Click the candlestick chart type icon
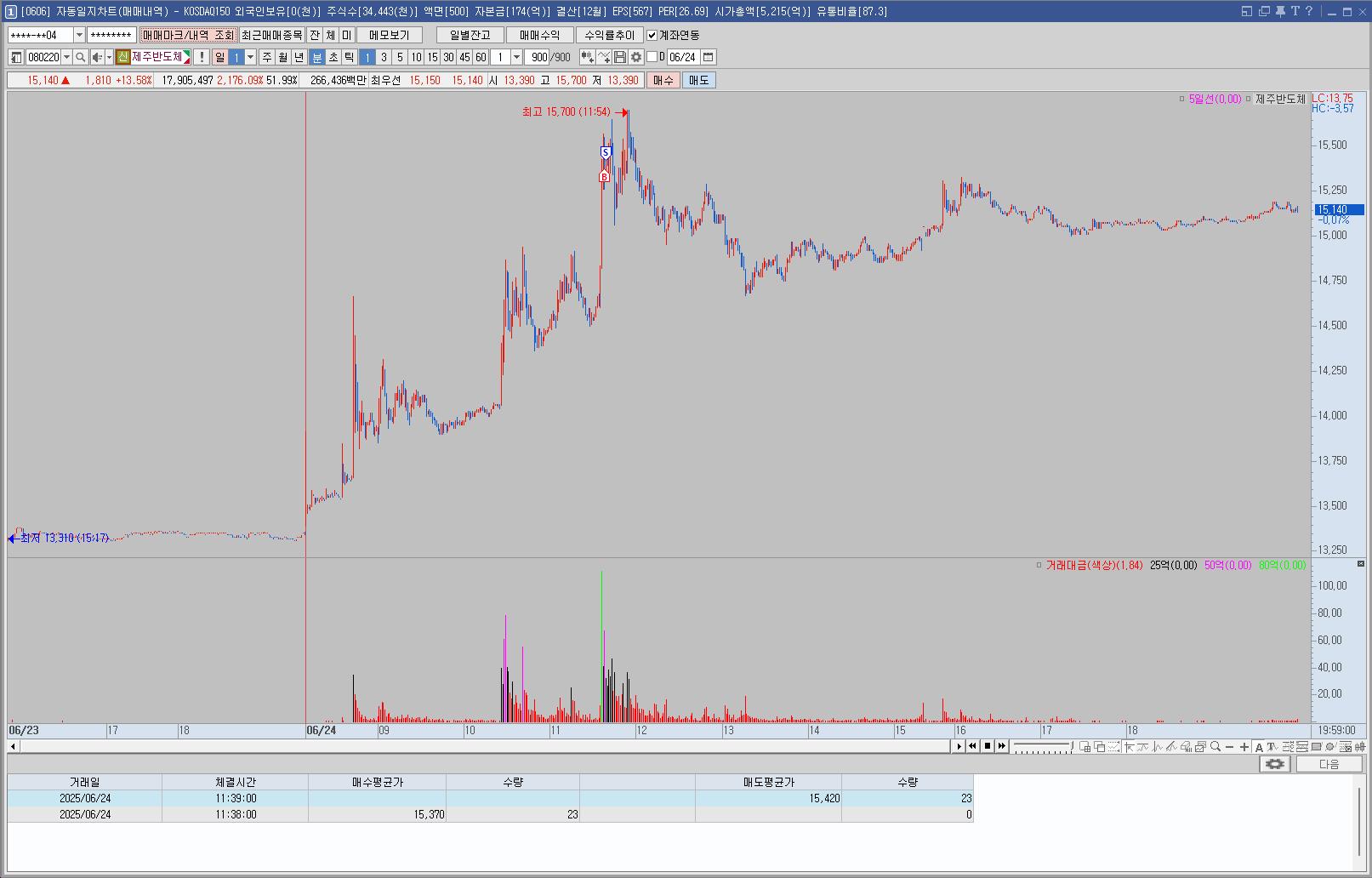 point(588,57)
